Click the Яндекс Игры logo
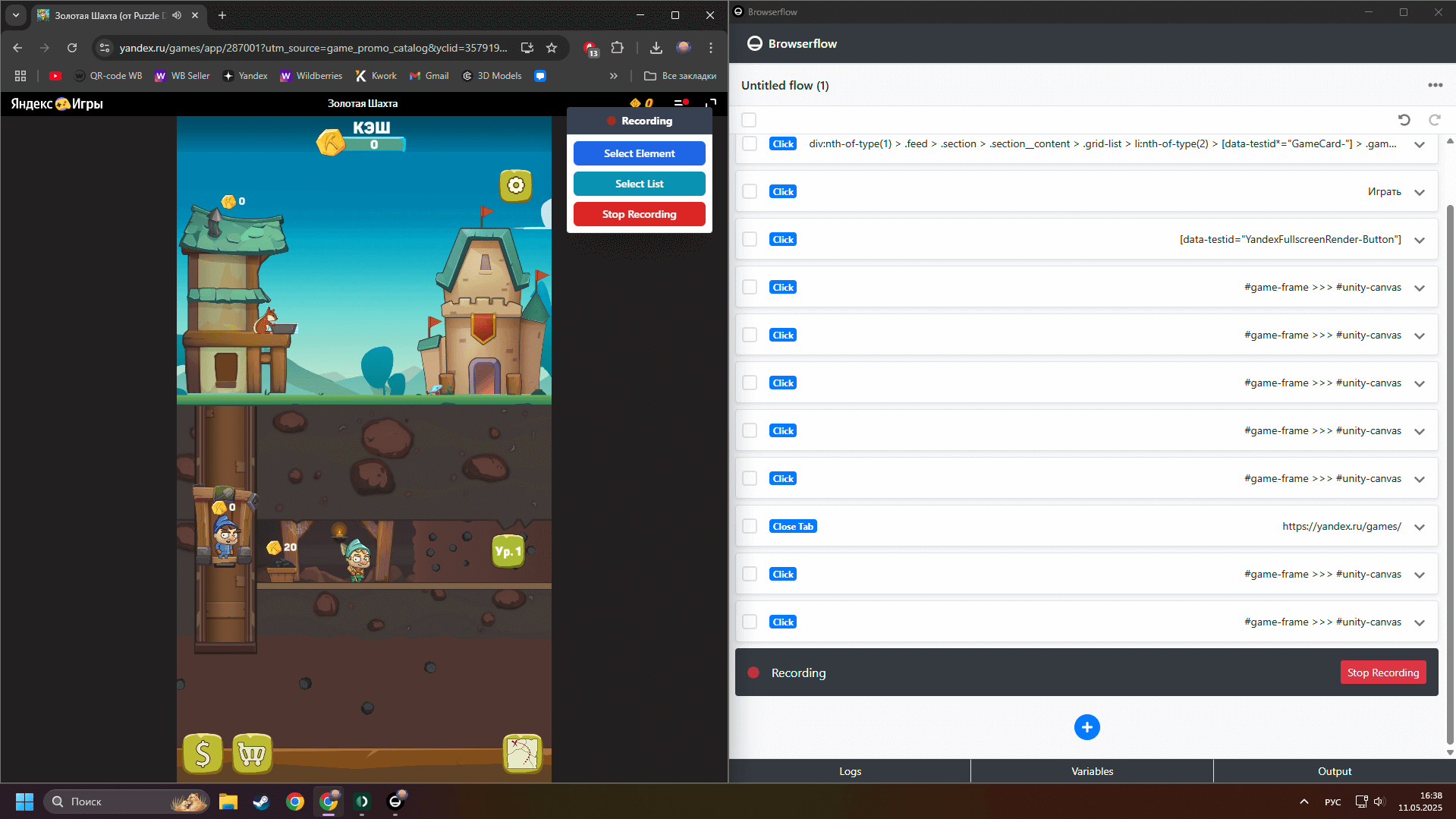1456x819 pixels. pos(57,103)
